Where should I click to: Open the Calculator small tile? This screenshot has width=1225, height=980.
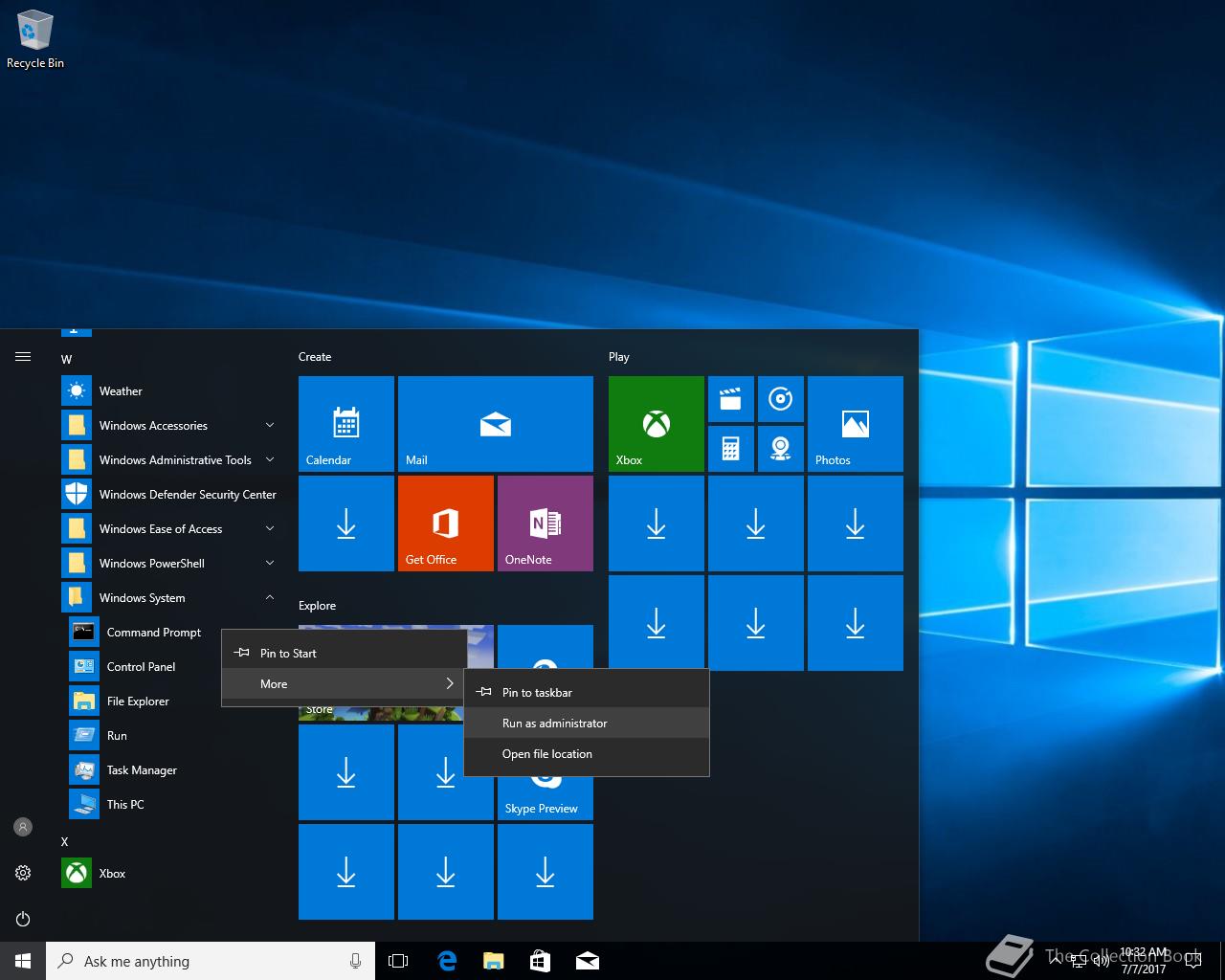731,449
